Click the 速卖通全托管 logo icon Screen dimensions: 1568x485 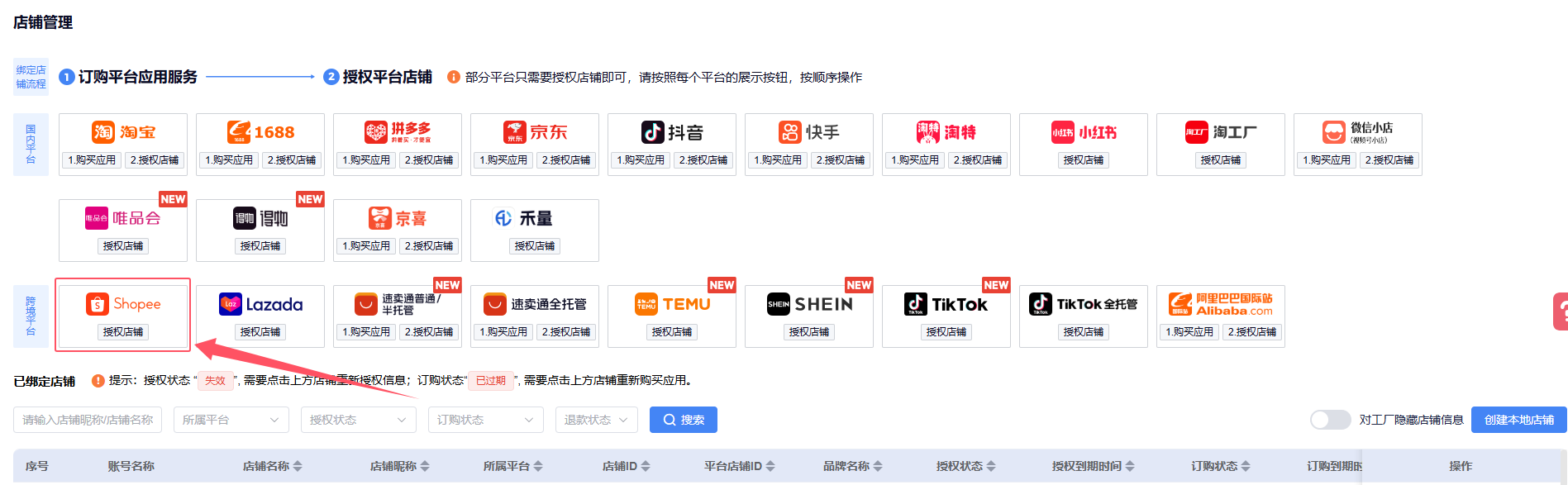[495, 304]
